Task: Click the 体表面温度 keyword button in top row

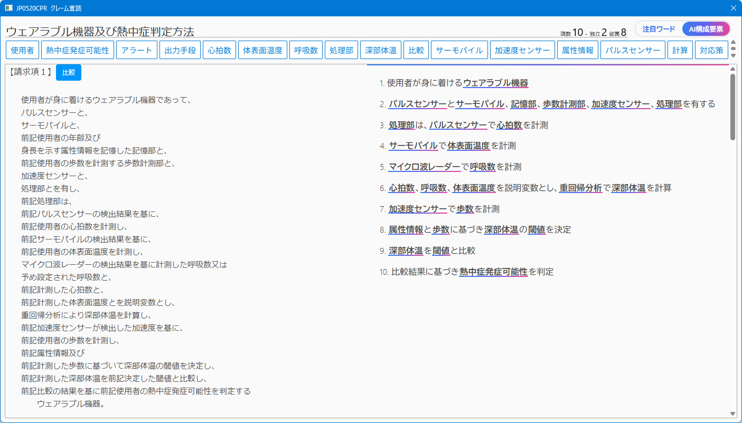Action: coord(262,50)
